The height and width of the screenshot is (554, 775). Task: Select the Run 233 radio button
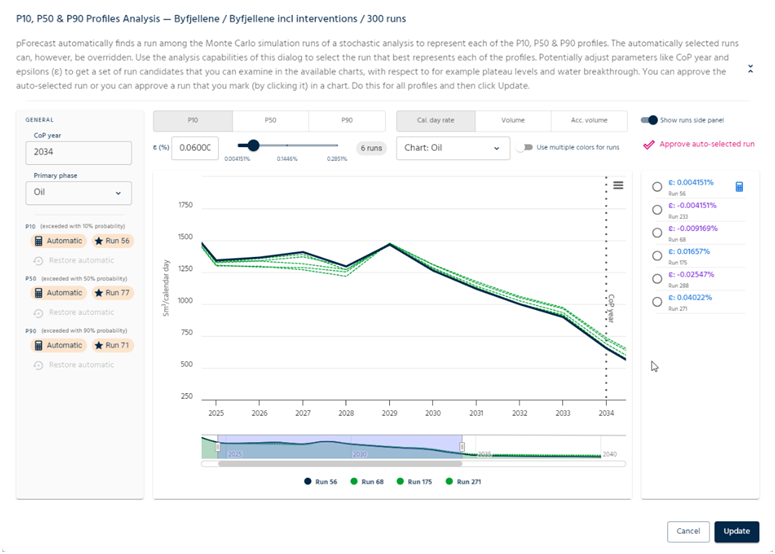(656, 210)
